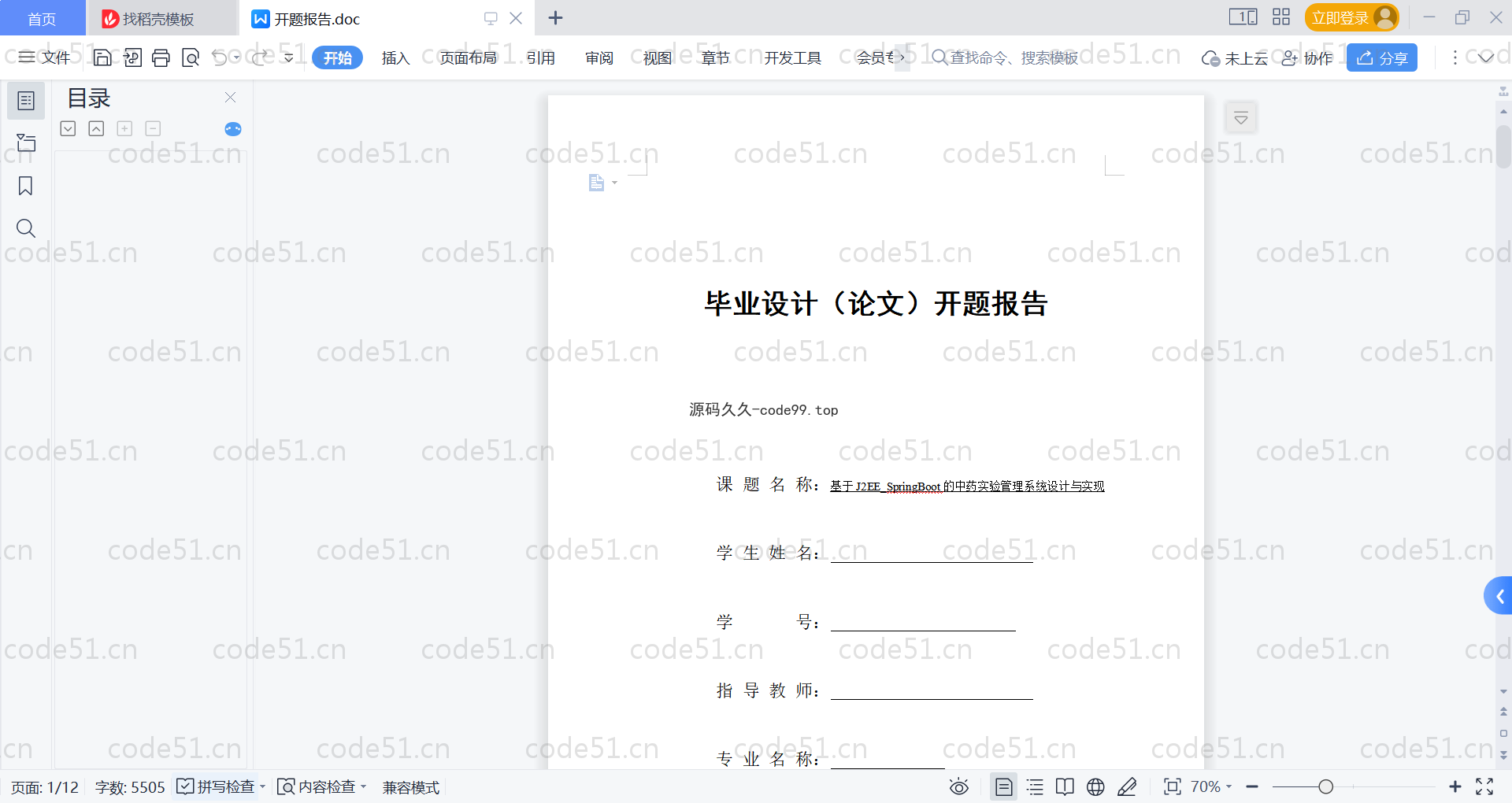Promote heading level plus icon in 目录
The height and width of the screenshot is (803, 1512).
tap(124, 128)
